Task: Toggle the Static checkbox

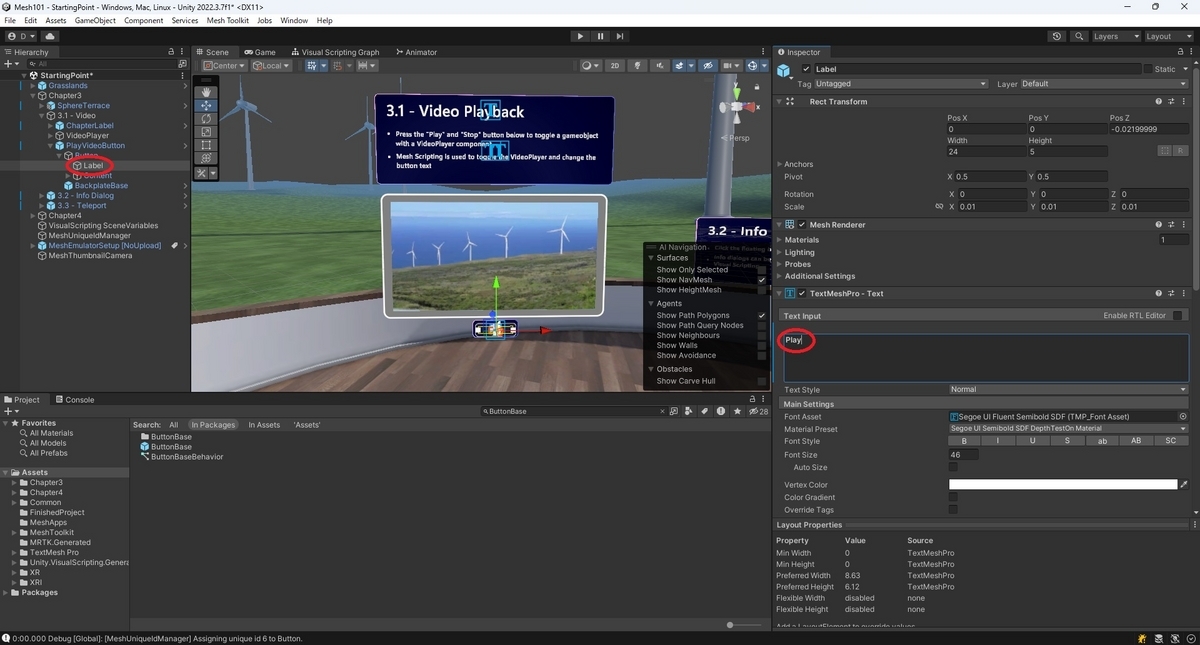Action: (1148, 69)
